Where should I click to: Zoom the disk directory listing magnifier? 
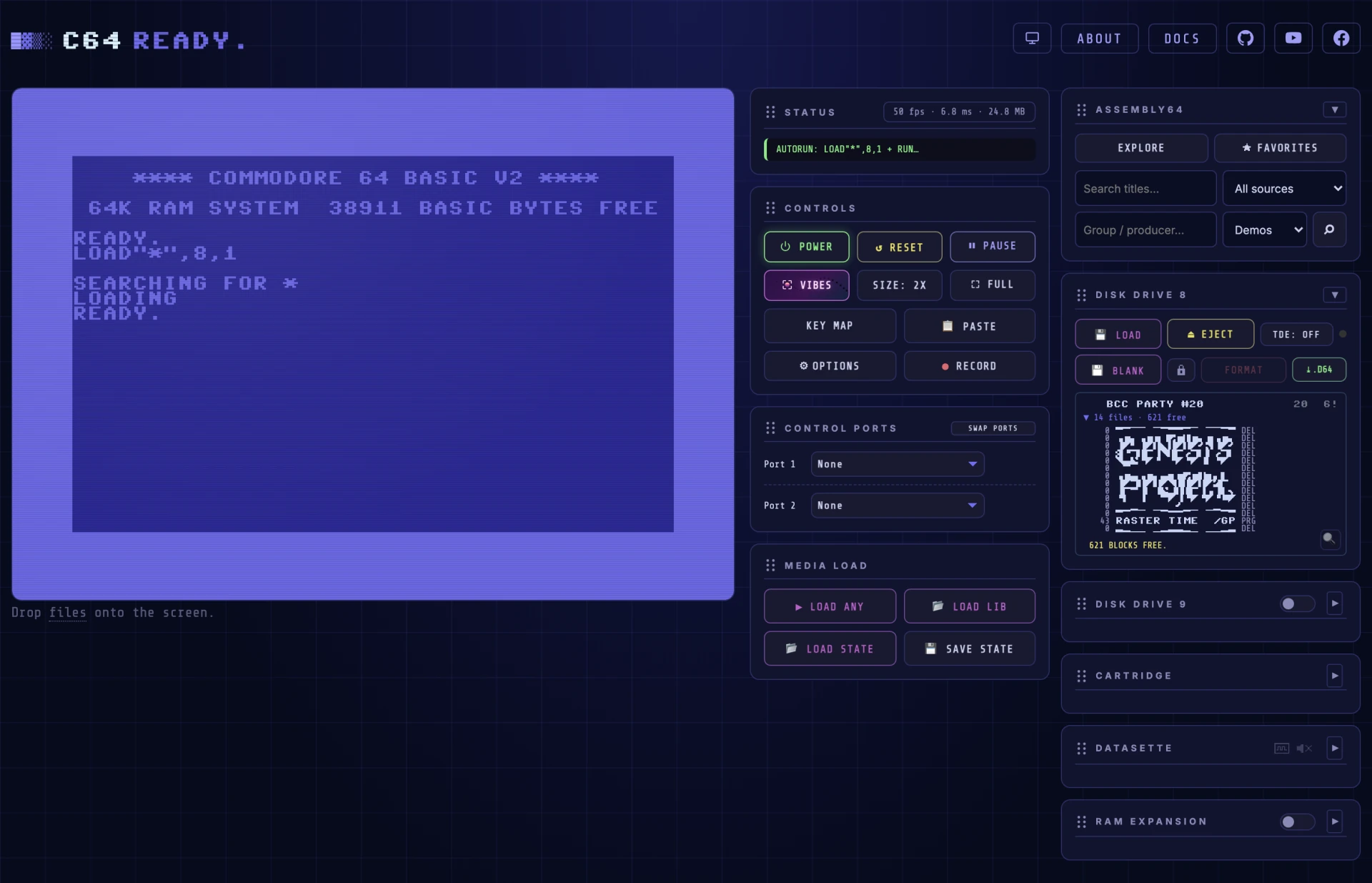1329,538
